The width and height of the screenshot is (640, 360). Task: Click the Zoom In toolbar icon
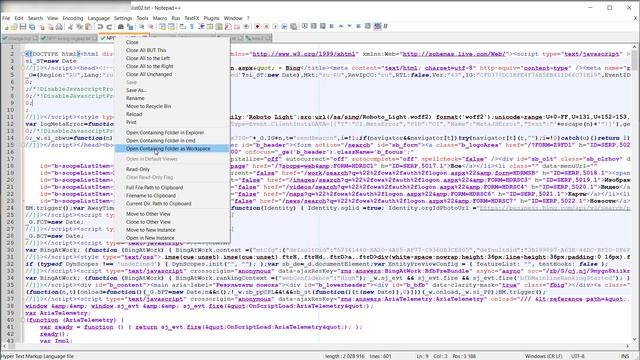click(x=141, y=27)
